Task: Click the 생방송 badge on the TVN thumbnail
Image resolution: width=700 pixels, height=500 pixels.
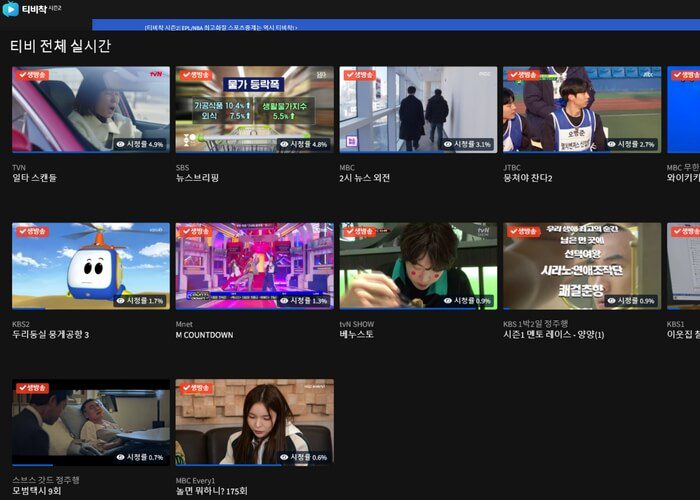Action: [x=32, y=75]
